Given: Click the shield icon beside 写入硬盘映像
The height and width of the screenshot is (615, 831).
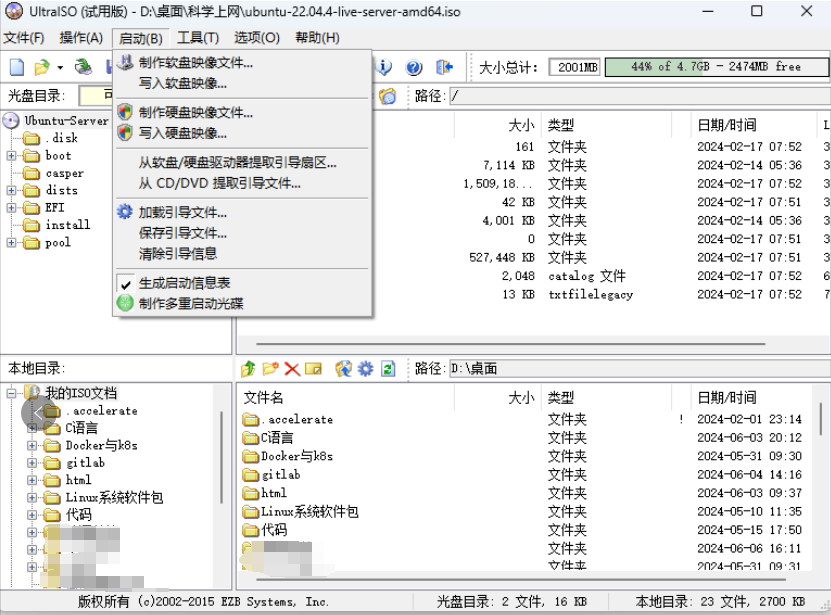Looking at the screenshot, I should pos(125,133).
